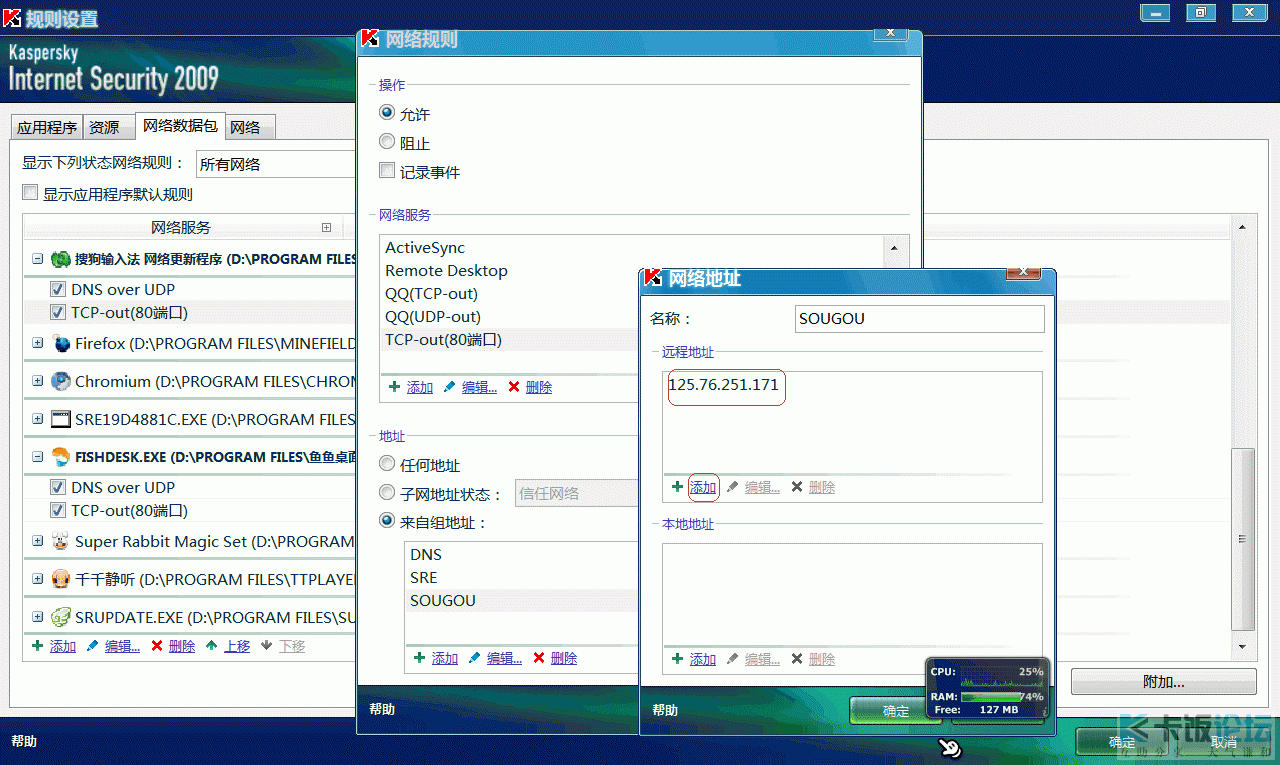The width and height of the screenshot is (1280, 765).
Task: Select the Block (阻止) radio button
Action: [387, 142]
